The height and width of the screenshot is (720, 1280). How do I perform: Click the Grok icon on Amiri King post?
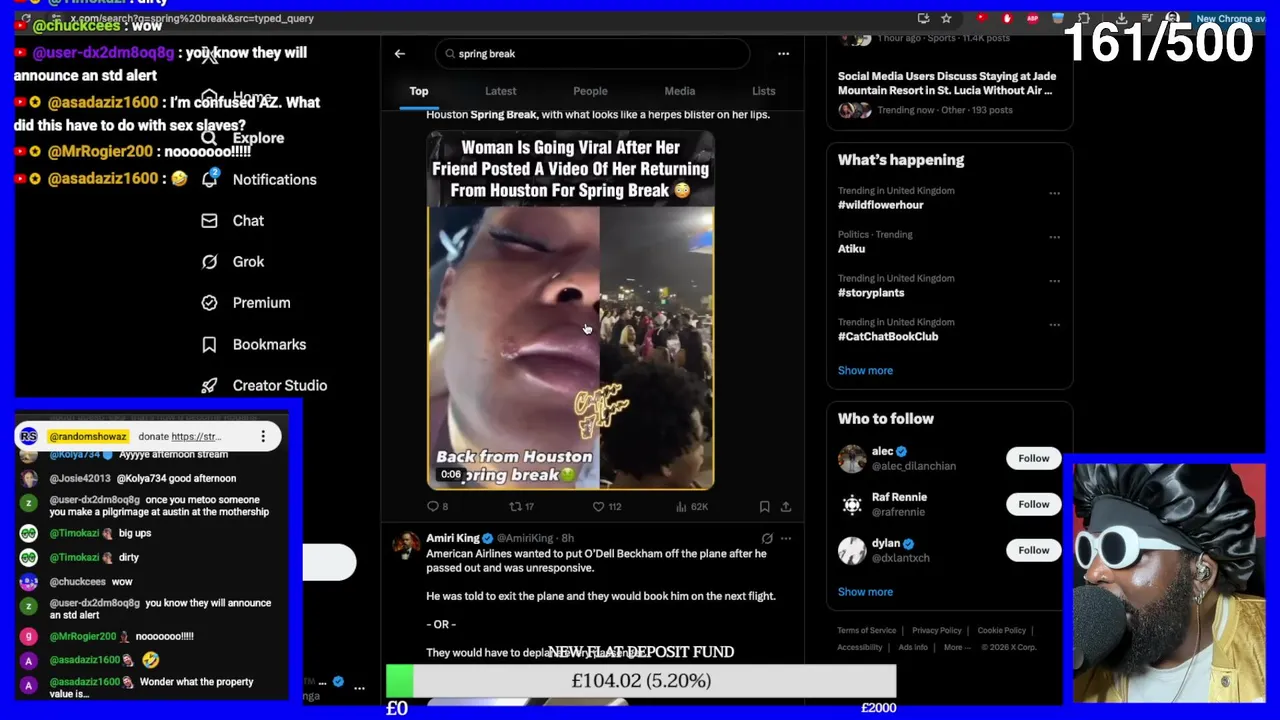(767, 538)
